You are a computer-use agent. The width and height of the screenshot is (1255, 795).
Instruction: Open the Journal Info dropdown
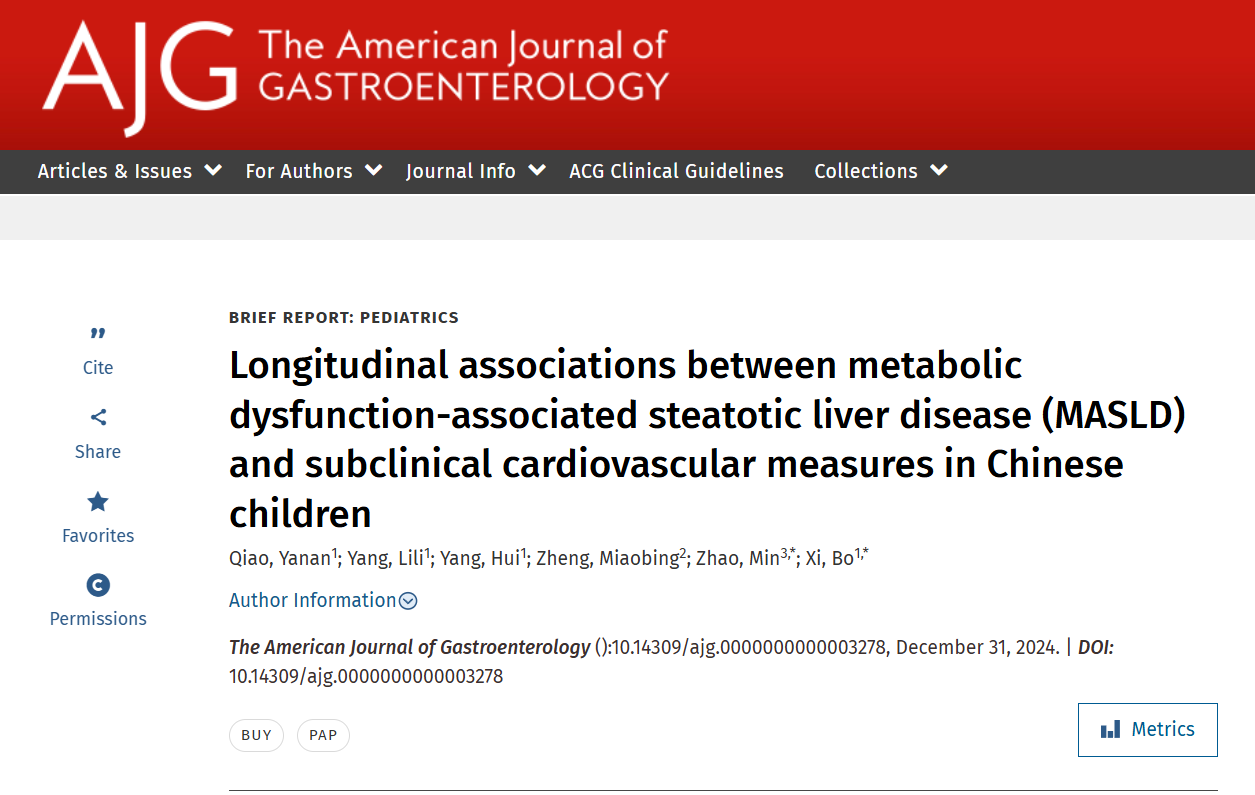tap(476, 171)
